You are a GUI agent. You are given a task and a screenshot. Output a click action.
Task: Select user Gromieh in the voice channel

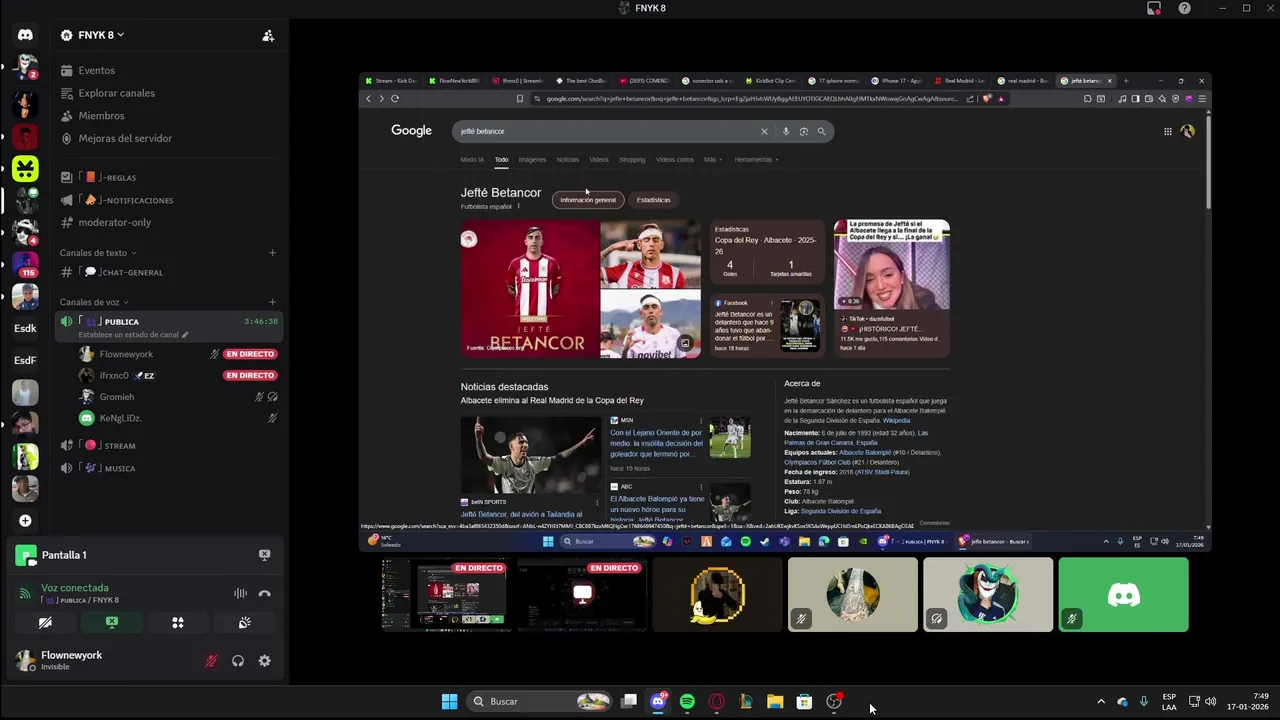116,397
